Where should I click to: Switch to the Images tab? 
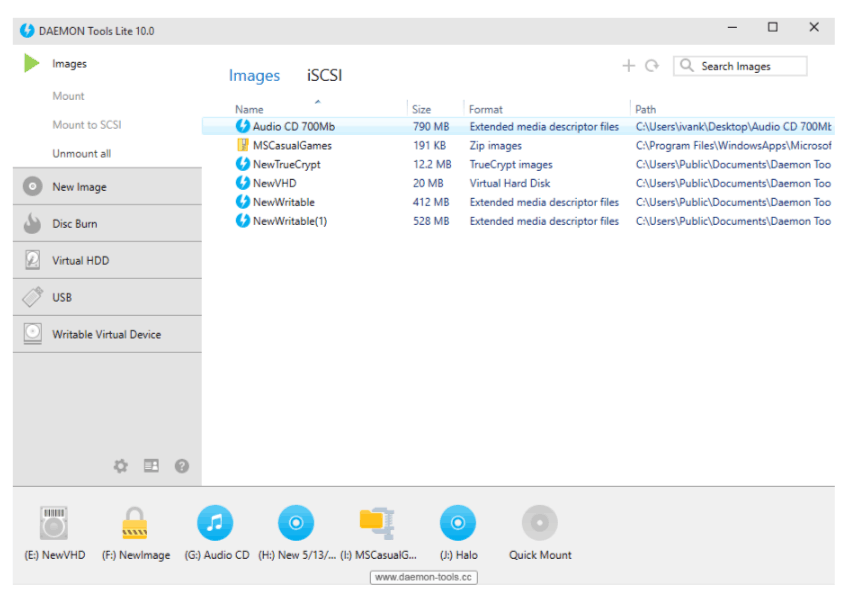click(254, 75)
